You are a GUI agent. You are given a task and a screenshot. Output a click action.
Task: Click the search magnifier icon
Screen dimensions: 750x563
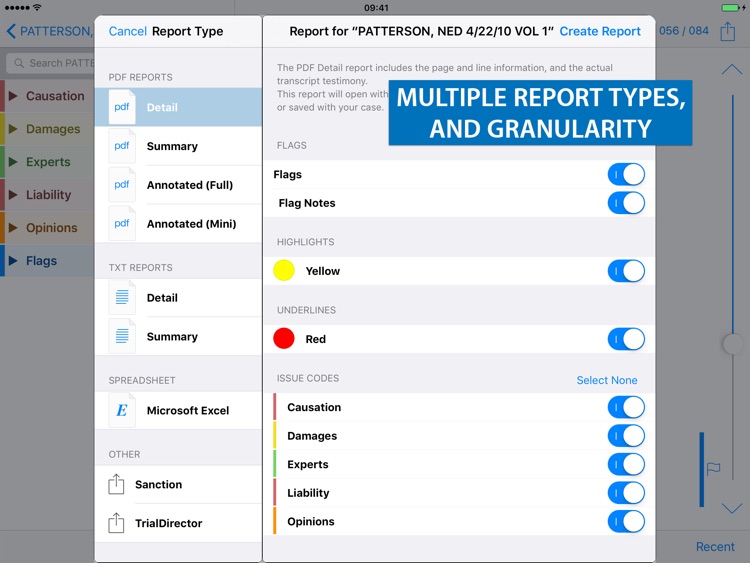19,63
